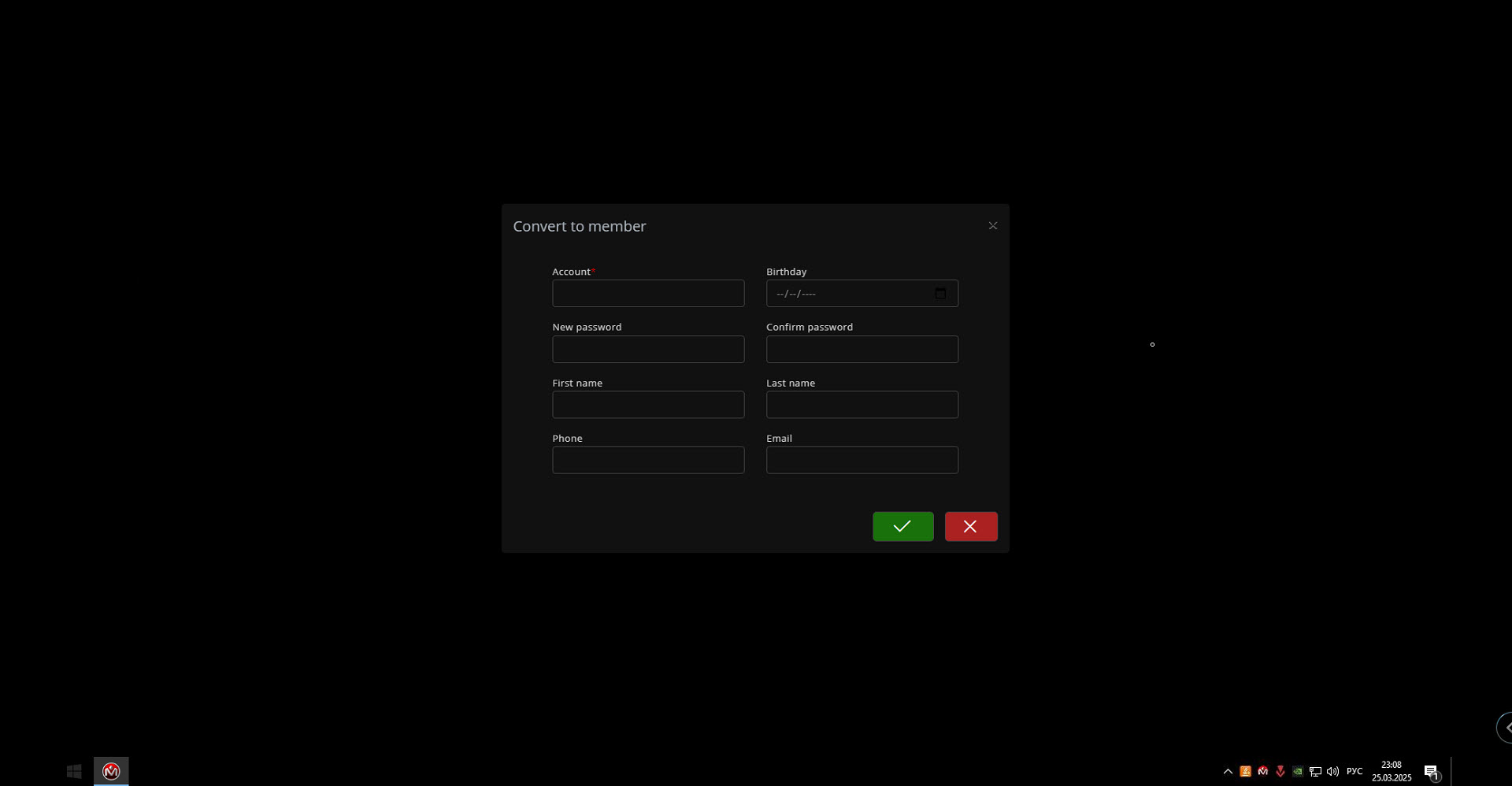Click into the Last name field
This screenshot has width=1512, height=786.
click(862, 405)
